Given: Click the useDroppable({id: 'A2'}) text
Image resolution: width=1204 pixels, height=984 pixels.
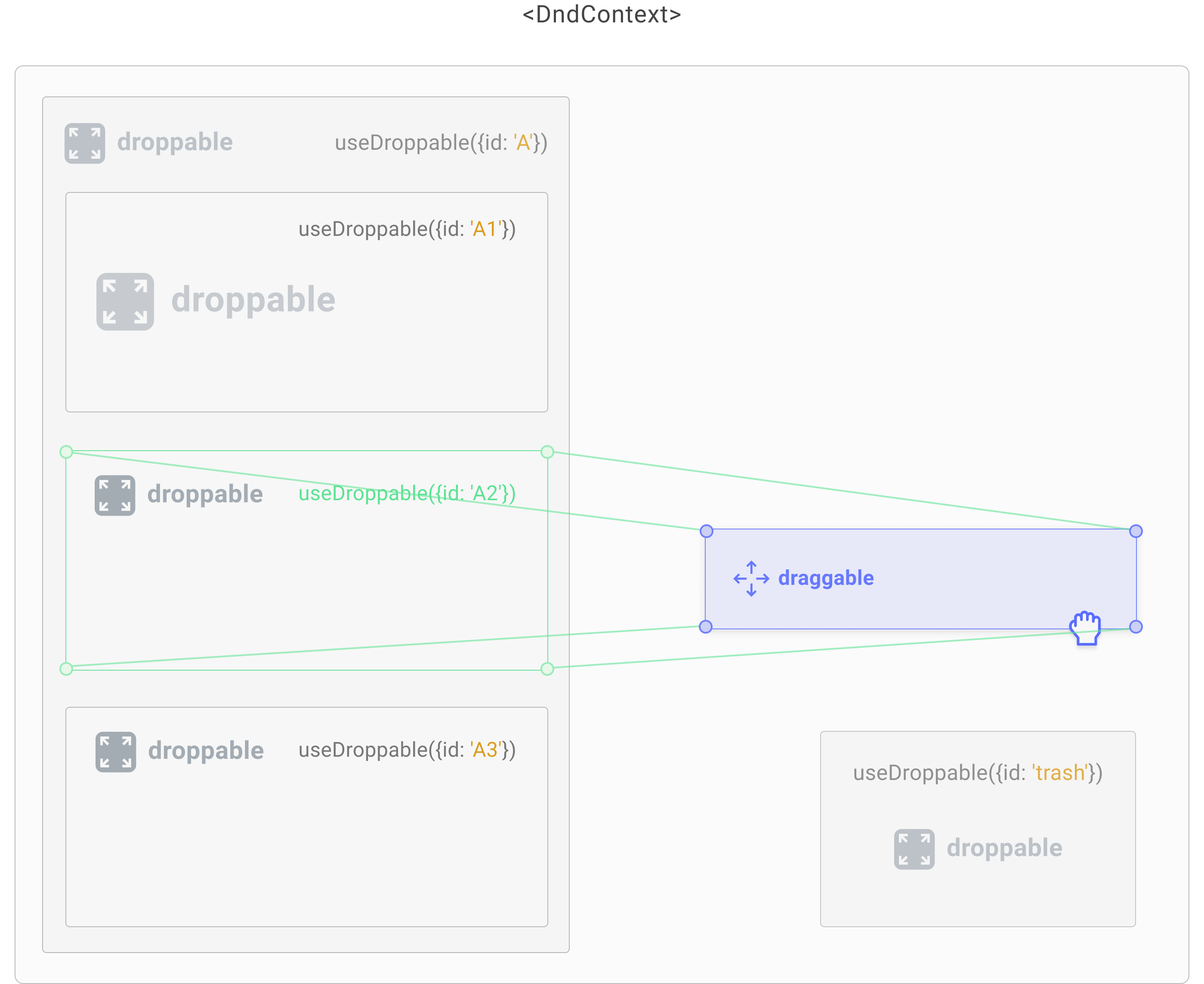Looking at the screenshot, I should [x=407, y=494].
